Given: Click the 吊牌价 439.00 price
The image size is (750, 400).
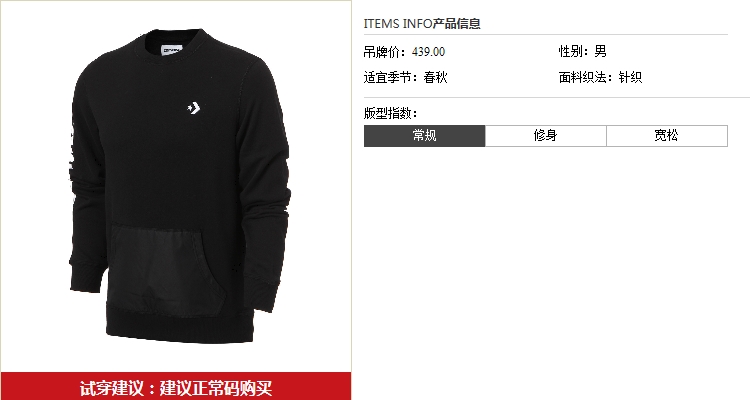Looking at the screenshot, I should (404, 52).
